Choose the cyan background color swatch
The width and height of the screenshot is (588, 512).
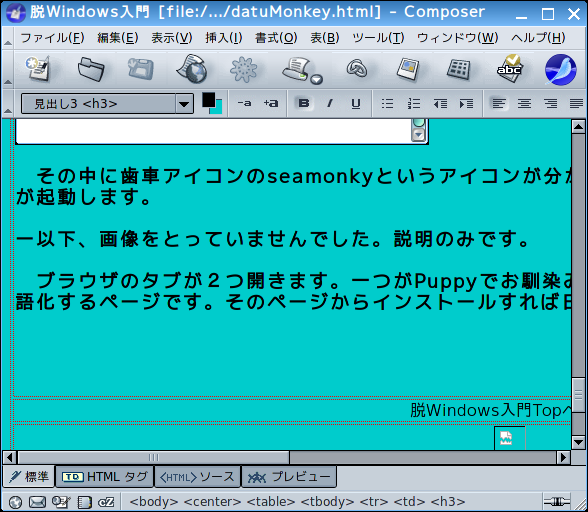(218, 110)
